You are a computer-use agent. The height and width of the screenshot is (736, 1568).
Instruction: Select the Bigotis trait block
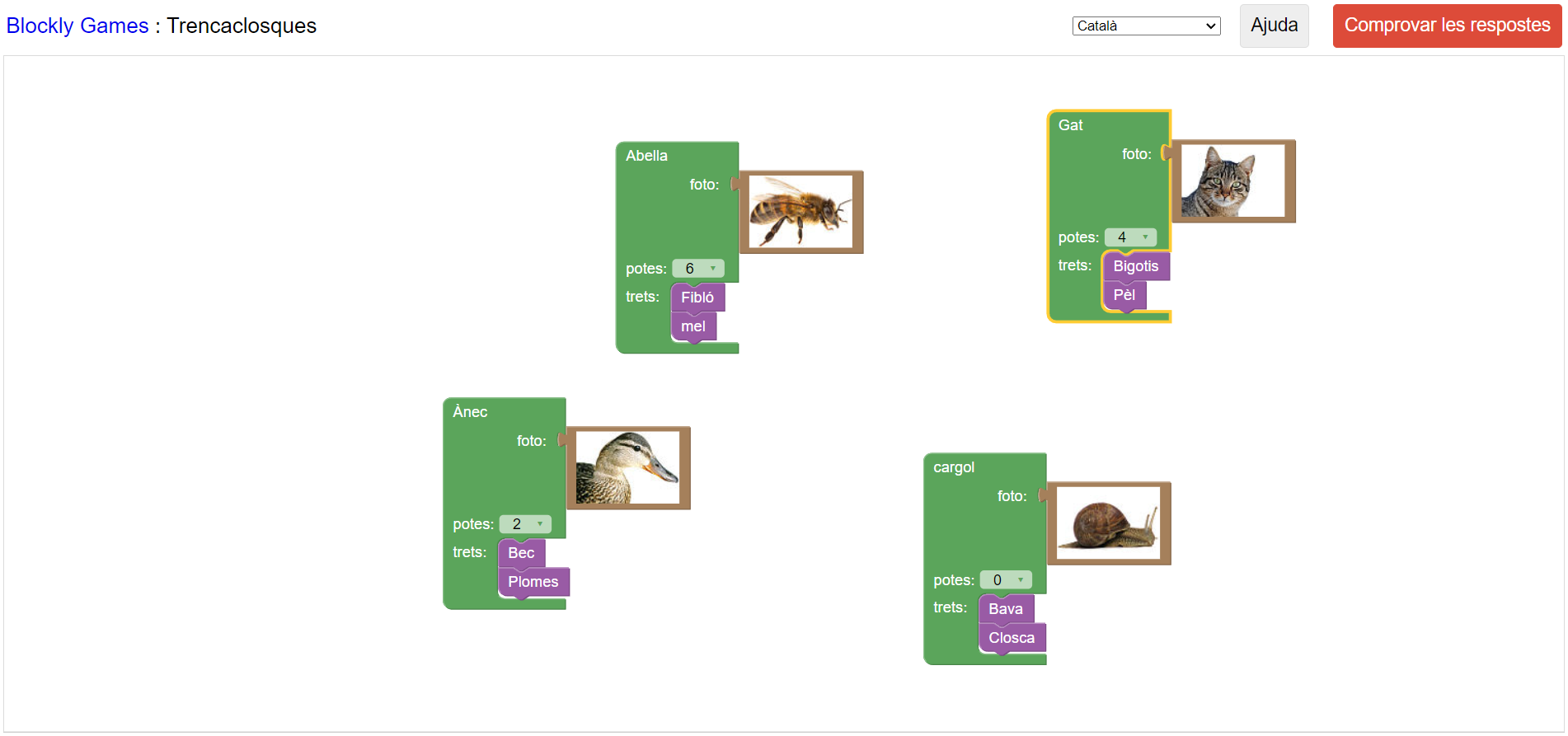pos(1135,266)
